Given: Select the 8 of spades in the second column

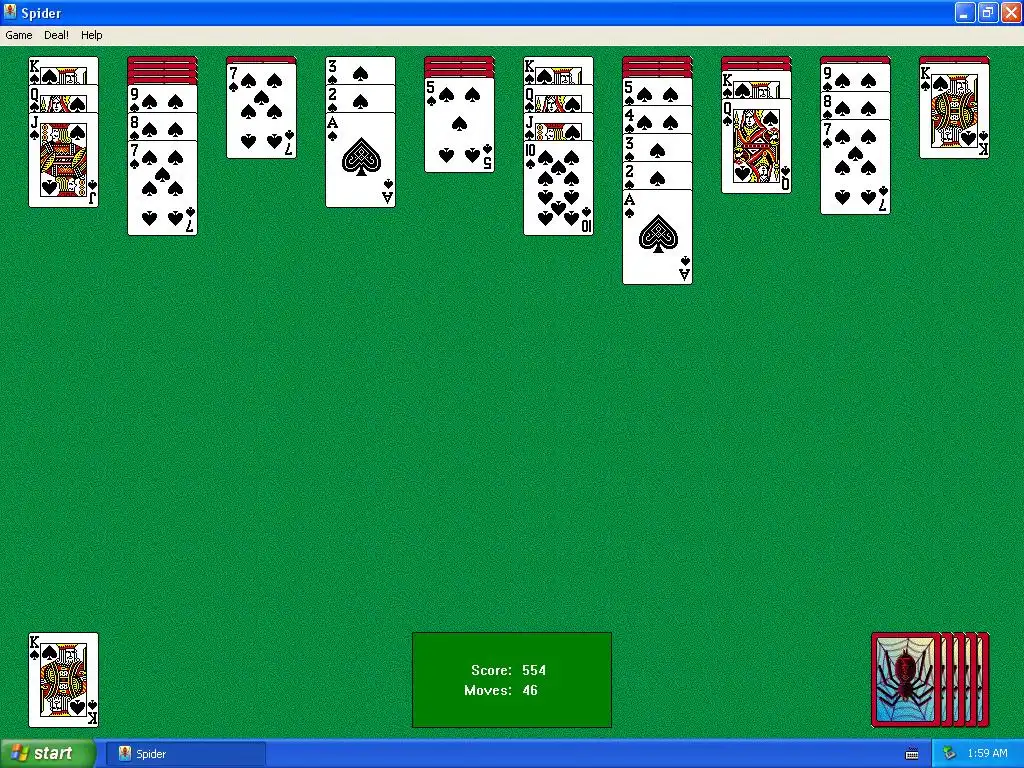Looking at the screenshot, I should (162, 127).
